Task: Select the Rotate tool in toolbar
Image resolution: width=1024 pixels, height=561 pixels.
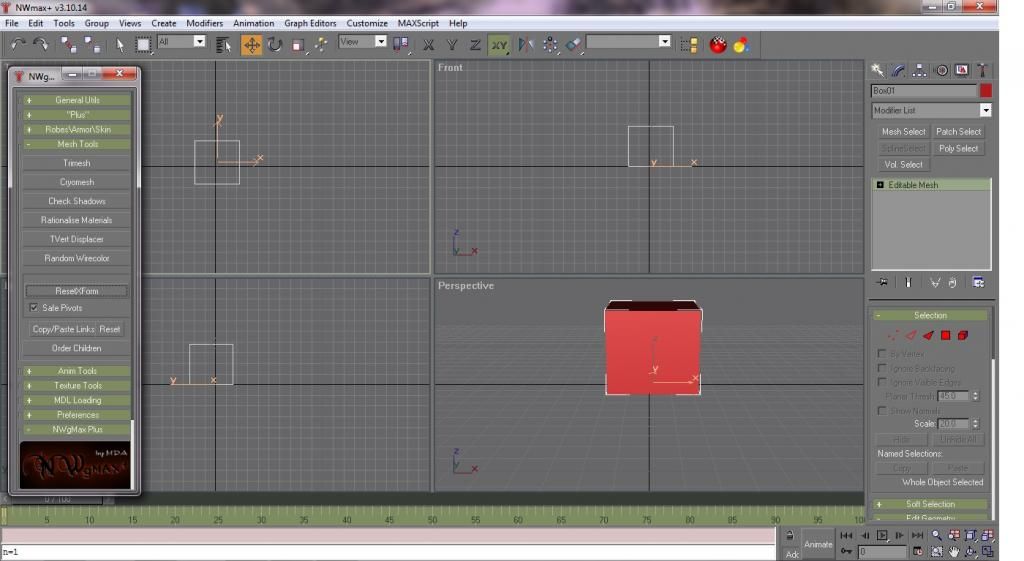Action: (x=275, y=45)
